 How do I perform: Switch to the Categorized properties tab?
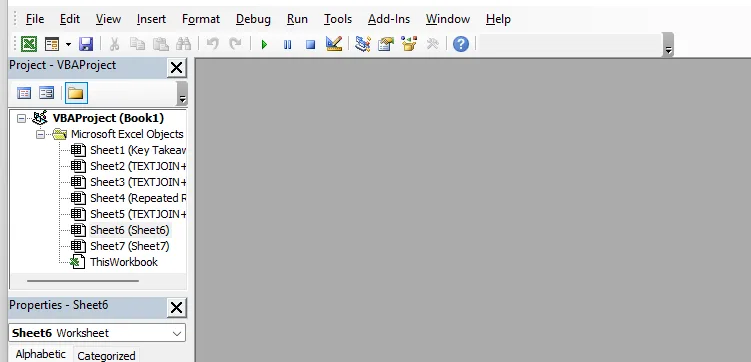coord(106,356)
